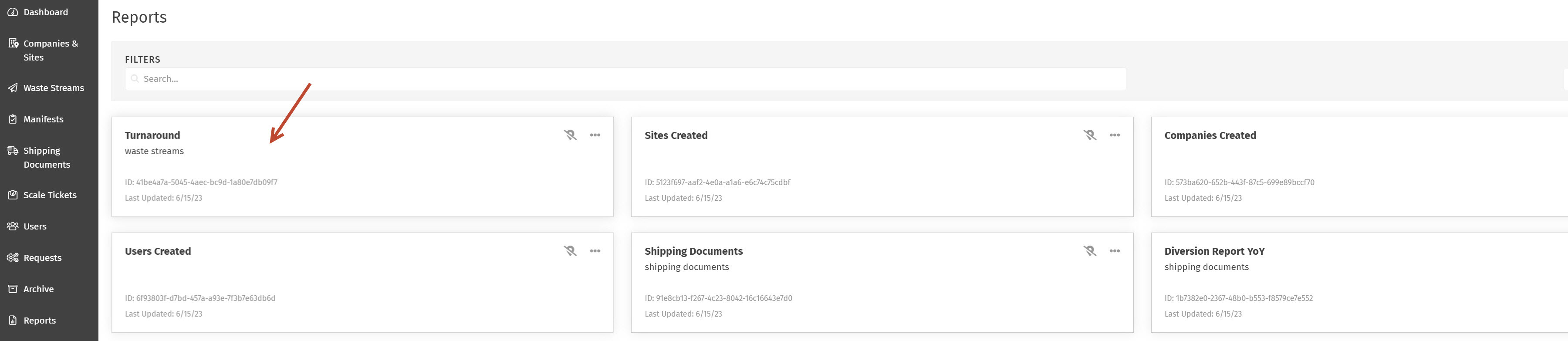Click the Diversion Report YoY ID text
The width and height of the screenshot is (1568, 341).
1239,298
